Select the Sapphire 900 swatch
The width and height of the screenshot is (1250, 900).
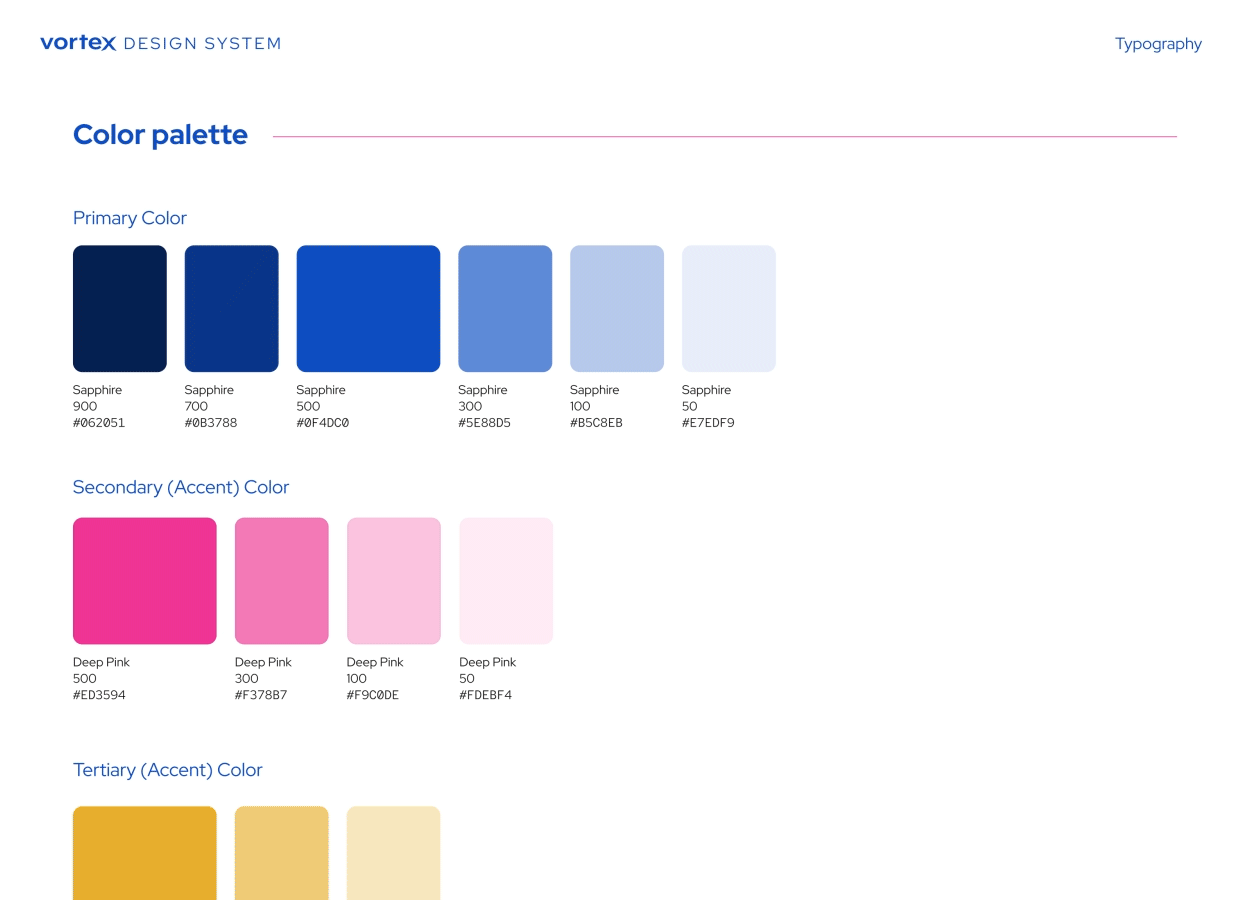click(x=120, y=309)
